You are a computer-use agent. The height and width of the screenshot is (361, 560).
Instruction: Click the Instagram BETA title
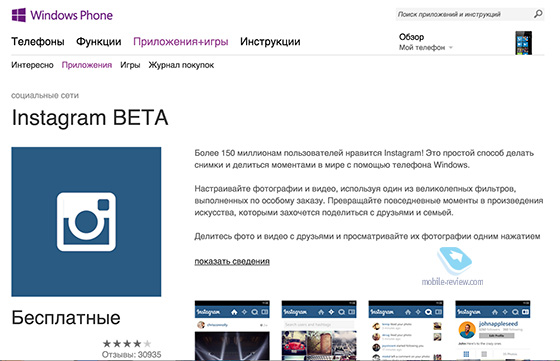tap(90, 118)
